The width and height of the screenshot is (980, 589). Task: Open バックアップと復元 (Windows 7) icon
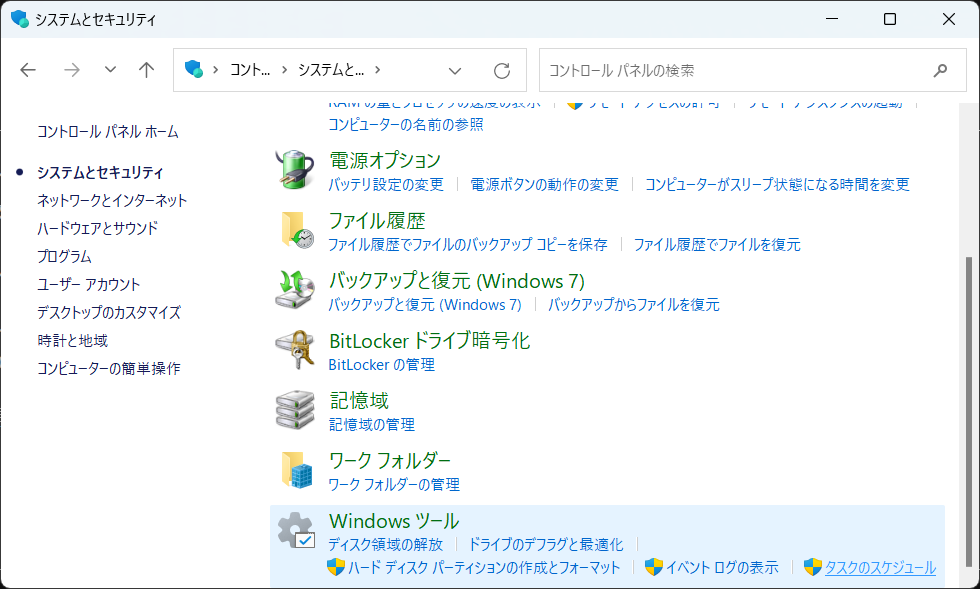point(295,291)
